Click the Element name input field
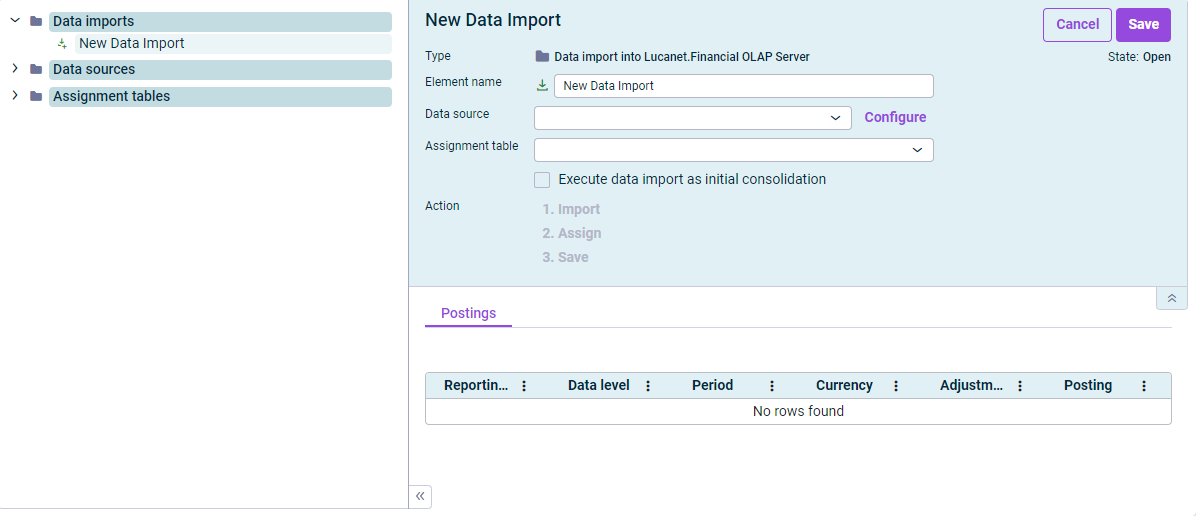Image resolution: width=1196 pixels, height=516 pixels. tap(744, 86)
